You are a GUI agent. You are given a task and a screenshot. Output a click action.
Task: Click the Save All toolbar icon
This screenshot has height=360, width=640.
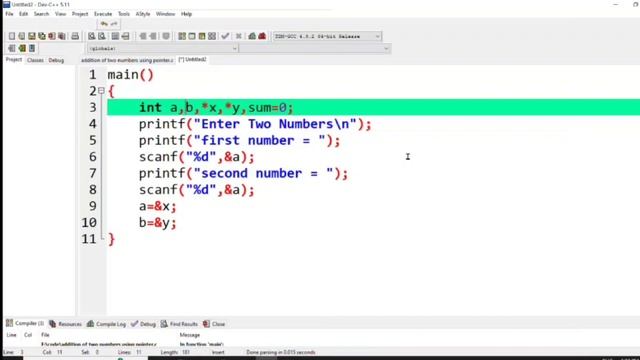pos(42,36)
